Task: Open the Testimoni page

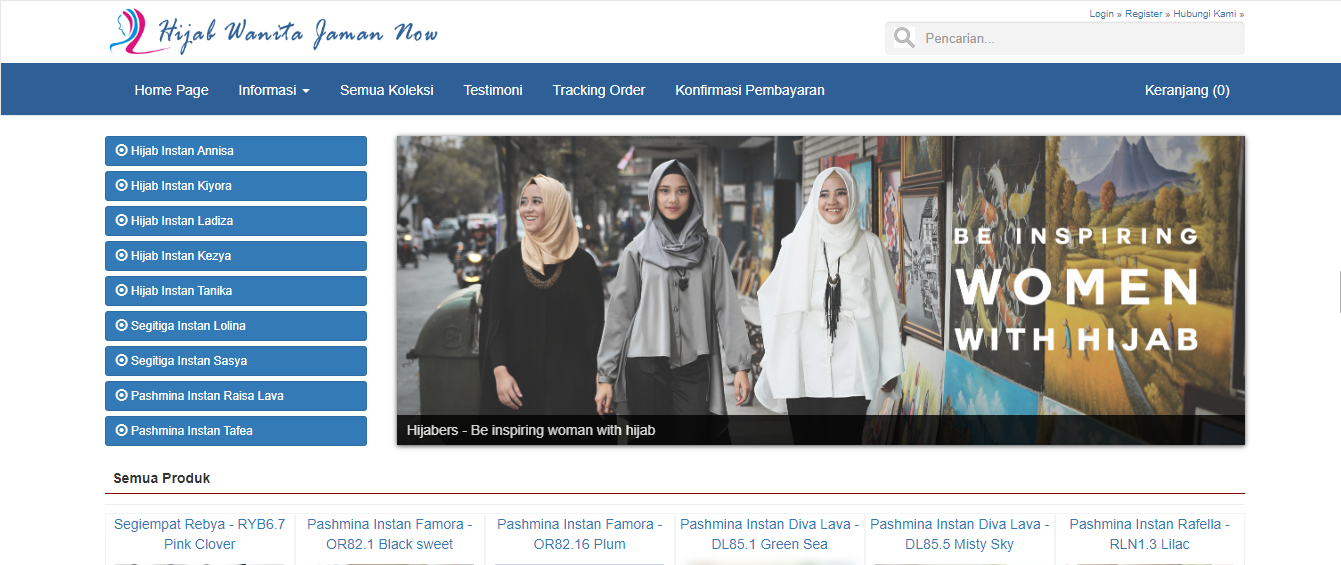Action: [493, 90]
